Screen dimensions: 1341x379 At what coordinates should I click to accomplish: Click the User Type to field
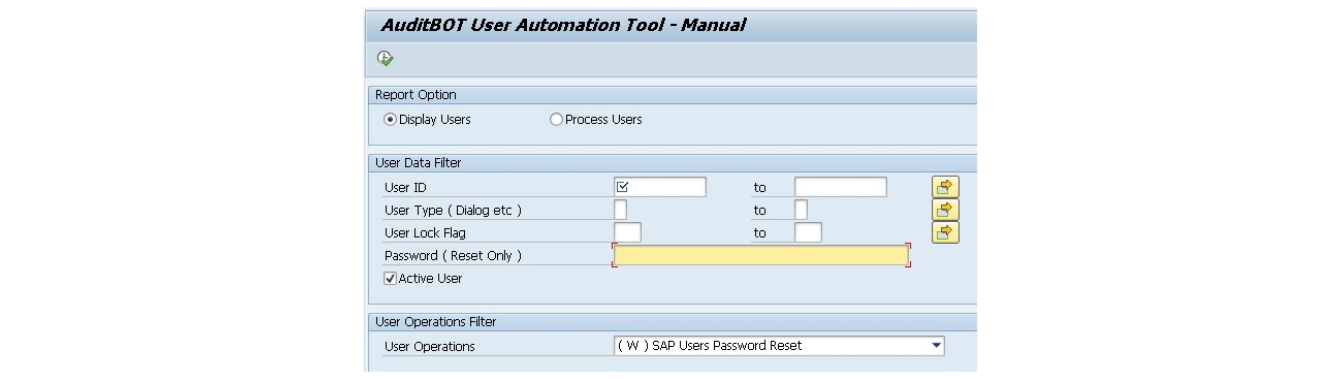801,210
